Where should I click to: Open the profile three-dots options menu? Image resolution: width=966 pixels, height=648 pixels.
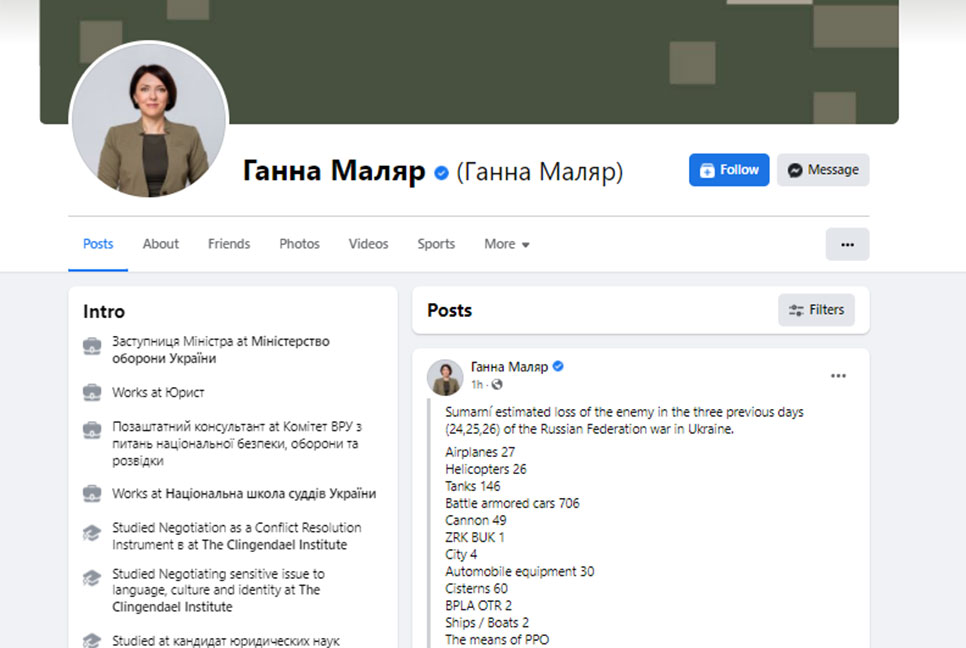coord(847,245)
